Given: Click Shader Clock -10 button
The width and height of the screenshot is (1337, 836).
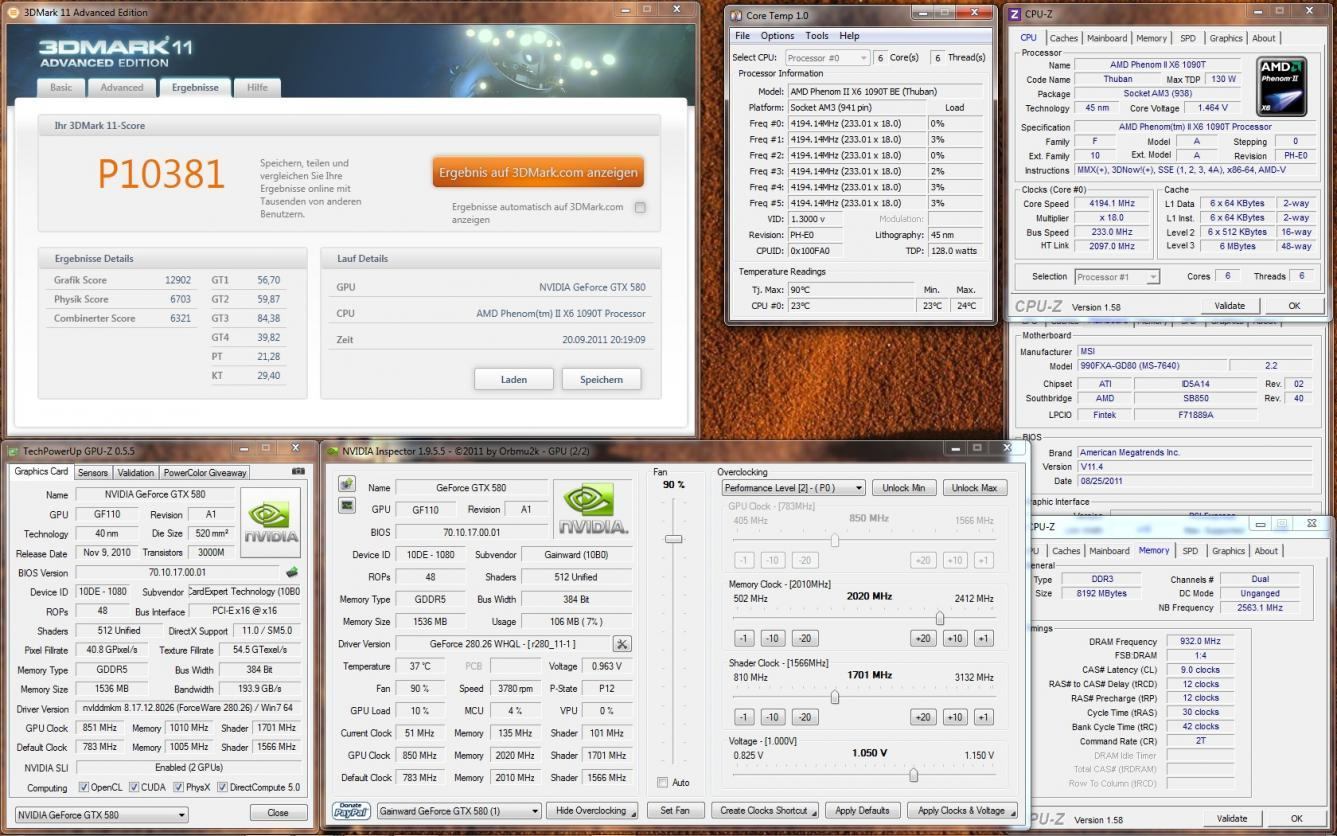Looking at the screenshot, I should tap(772, 717).
